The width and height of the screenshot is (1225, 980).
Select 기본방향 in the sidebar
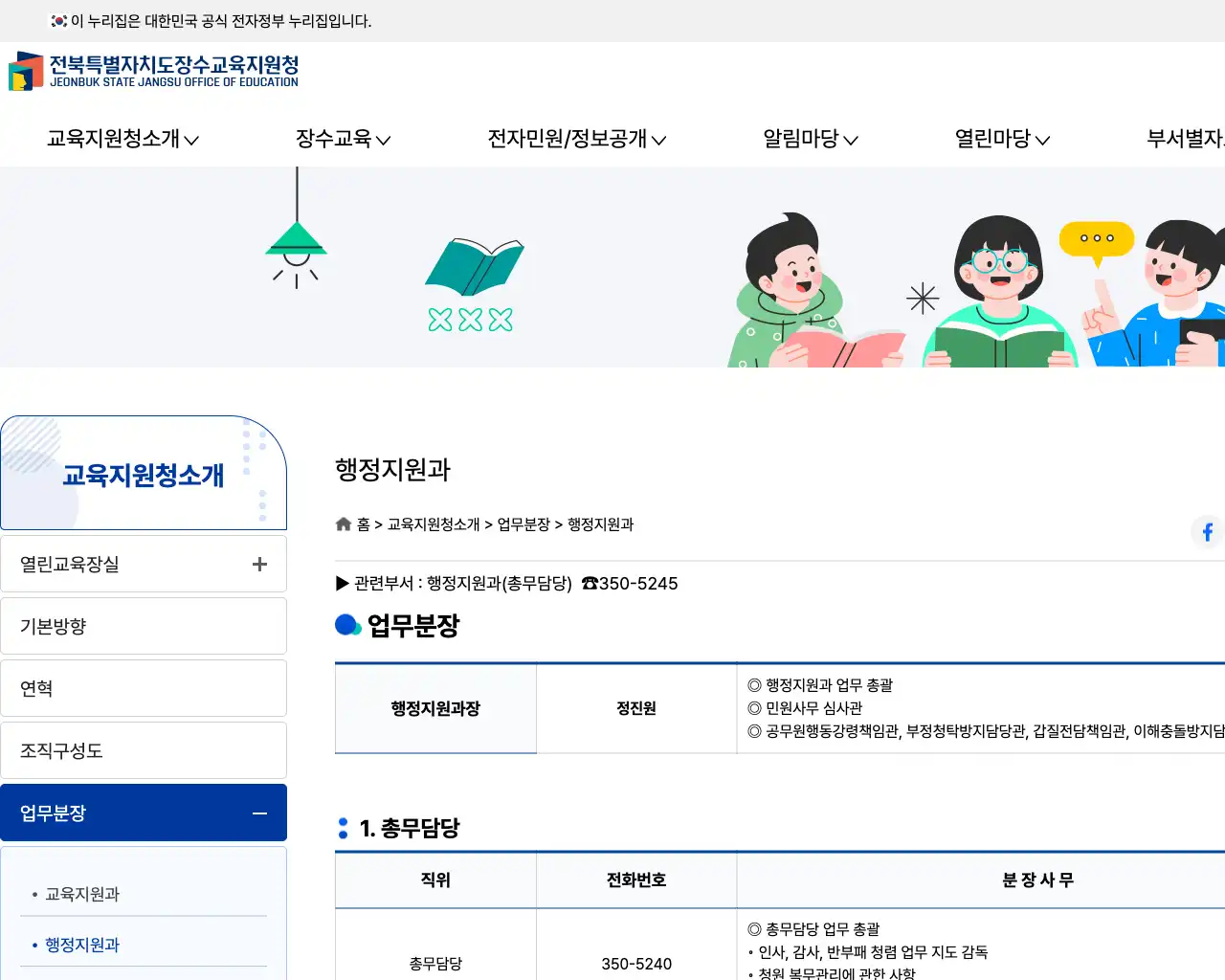[x=144, y=626]
